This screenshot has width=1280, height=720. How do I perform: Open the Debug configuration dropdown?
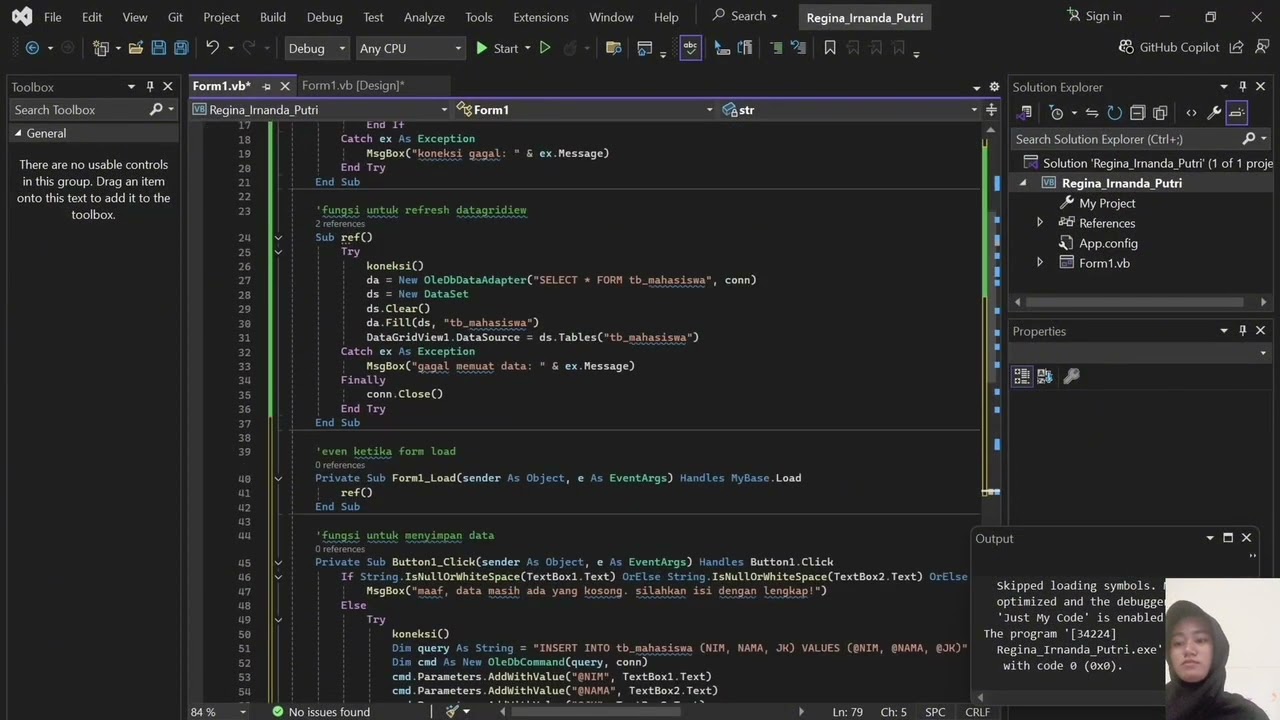pyautogui.click(x=316, y=48)
